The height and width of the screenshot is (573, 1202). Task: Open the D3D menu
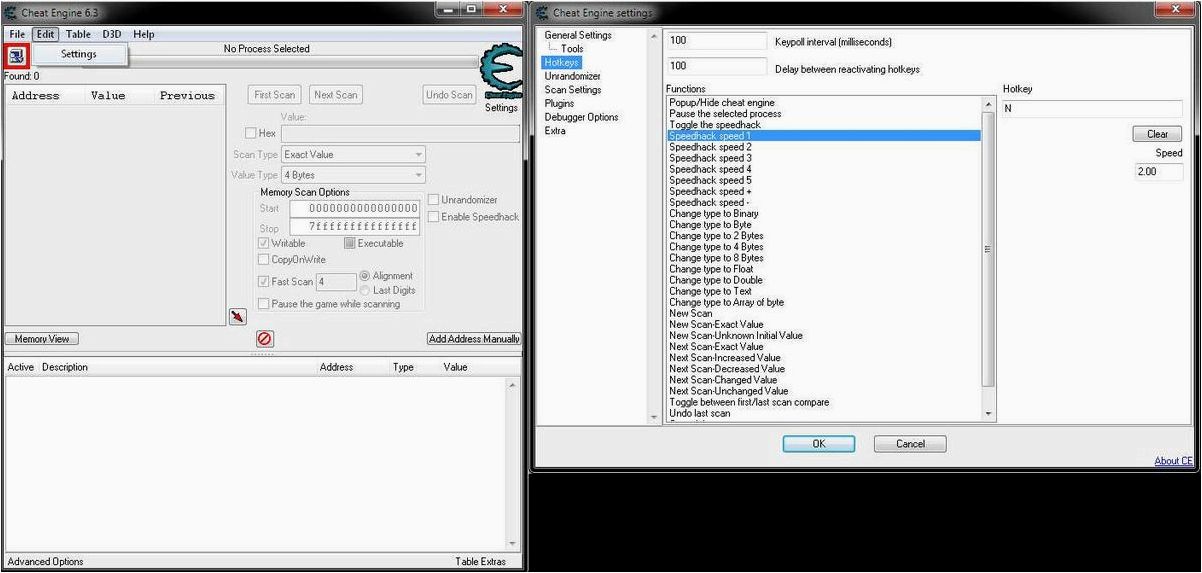point(111,34)
